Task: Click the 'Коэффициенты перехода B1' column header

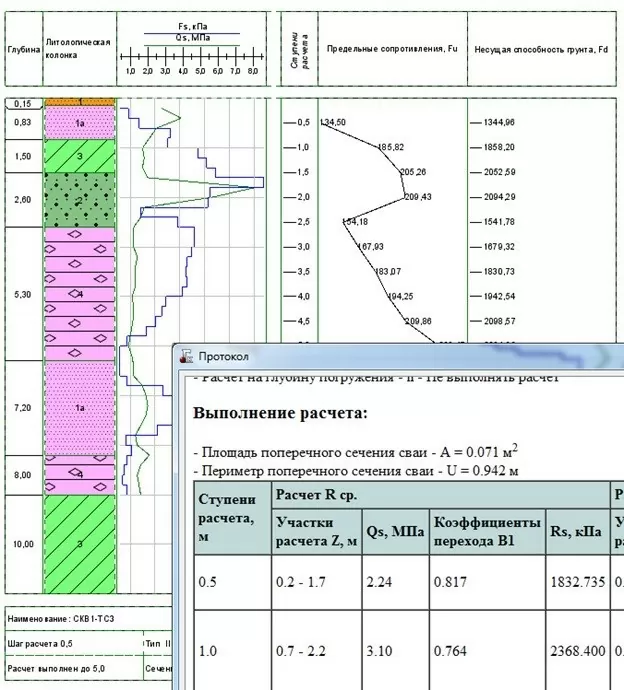Action: [487, 532]
